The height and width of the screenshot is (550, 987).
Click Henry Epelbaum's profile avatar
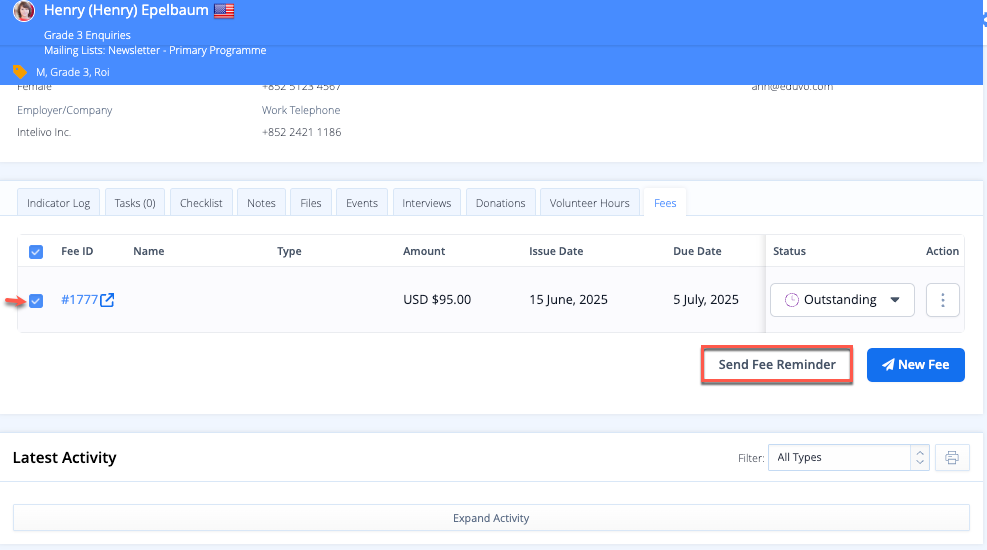[x=23, y=12]
